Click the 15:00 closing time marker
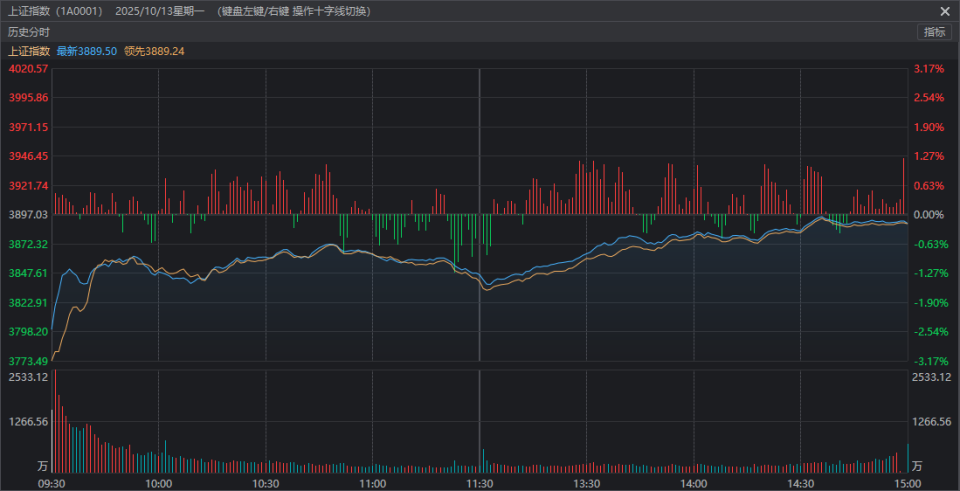The image size is (960, 491). click(x=907, y=484)
